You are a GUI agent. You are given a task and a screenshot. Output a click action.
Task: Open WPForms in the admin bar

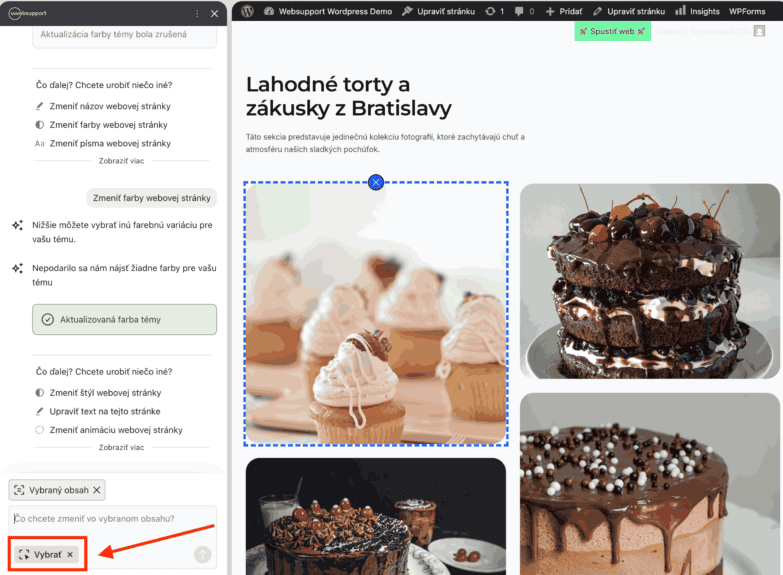point(747,11)
